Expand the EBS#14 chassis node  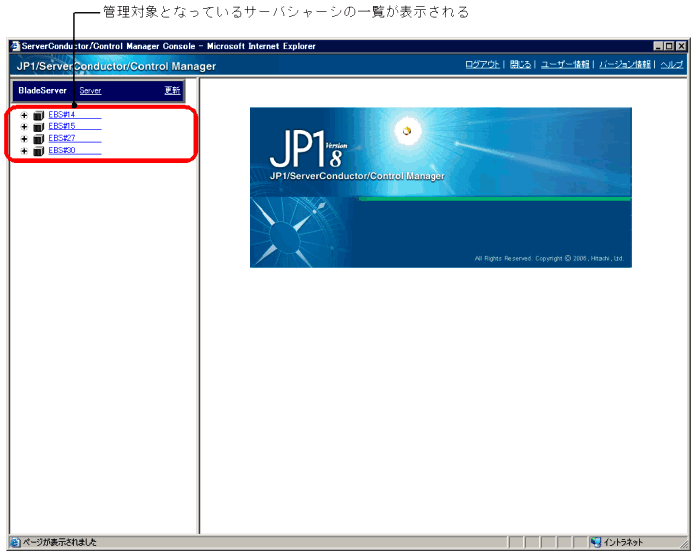click(24, 115)
